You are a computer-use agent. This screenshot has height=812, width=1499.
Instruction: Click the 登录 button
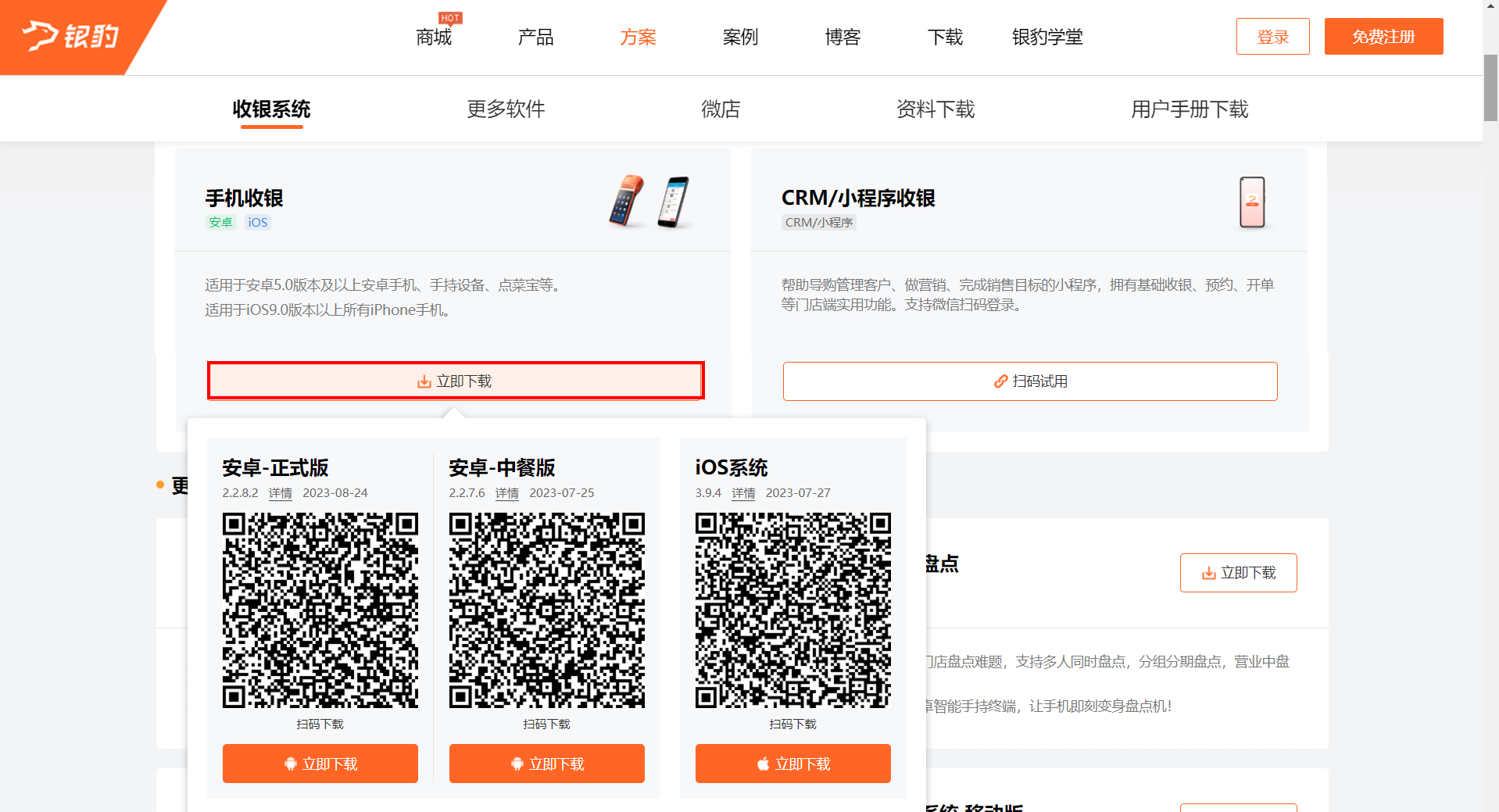pyautogui.click(x=1272, y=36)
